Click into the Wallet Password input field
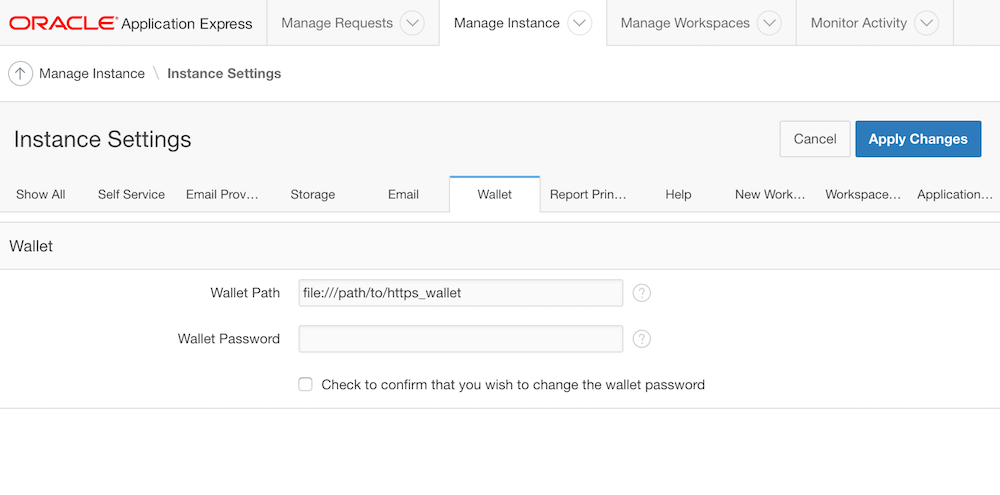Image resolution: width=1000 pixels, height=495 pixels. [x=460, y=339]
